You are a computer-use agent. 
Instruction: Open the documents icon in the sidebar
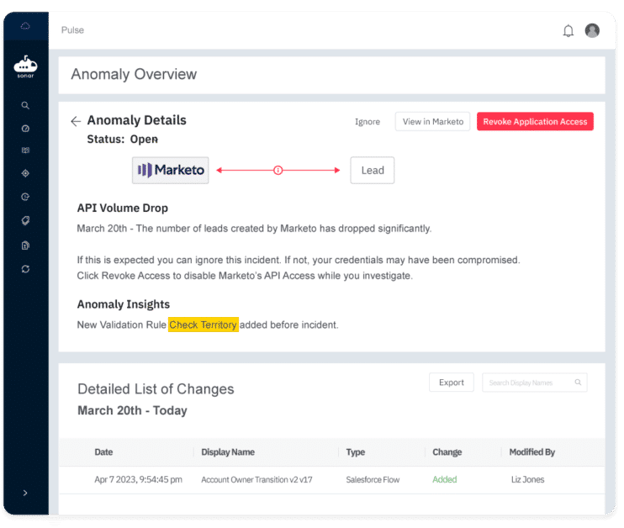25,245
